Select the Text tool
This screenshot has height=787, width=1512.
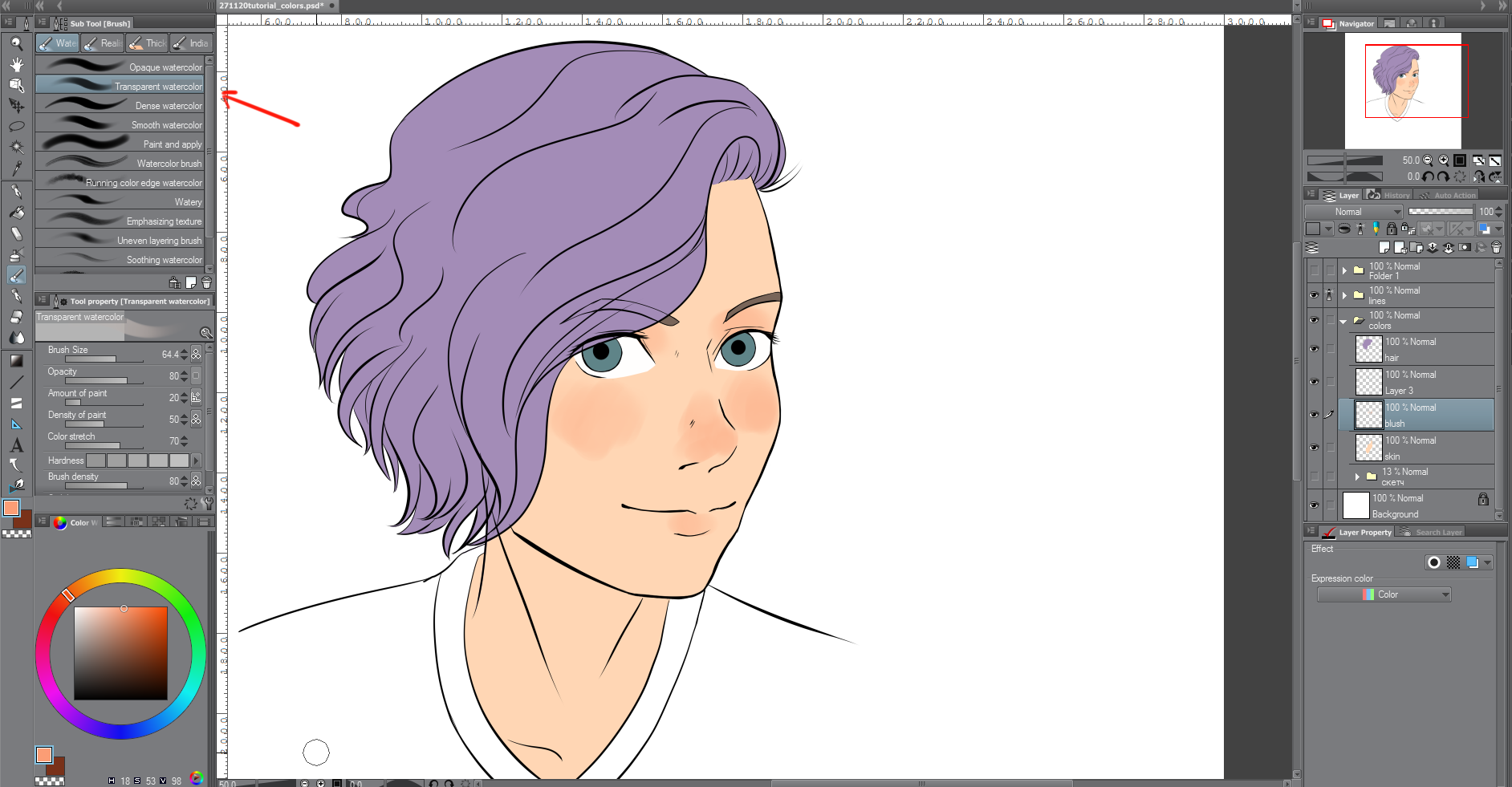[x=16, y=445]
